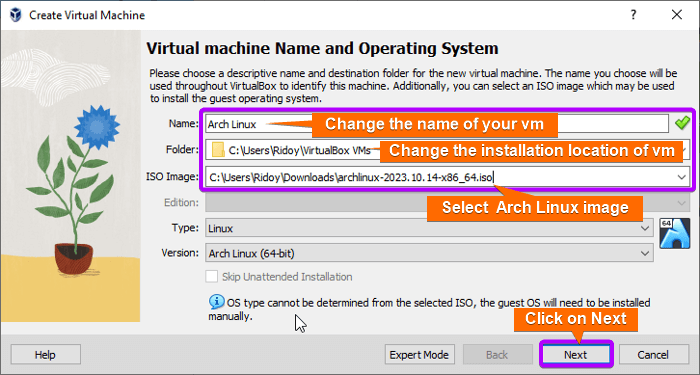
Task: Click the heading Virtual machine Name and Operating System
Action: pyautogui.click(x=322, y=48)
